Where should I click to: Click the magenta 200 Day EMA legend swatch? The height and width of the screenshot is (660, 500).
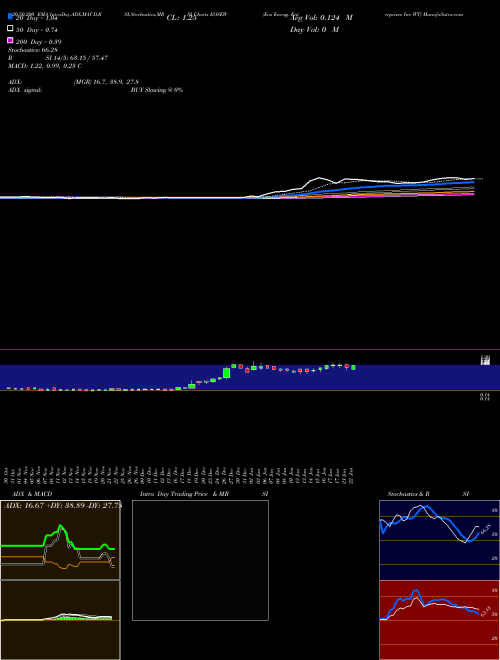click(x=10, y=40)
